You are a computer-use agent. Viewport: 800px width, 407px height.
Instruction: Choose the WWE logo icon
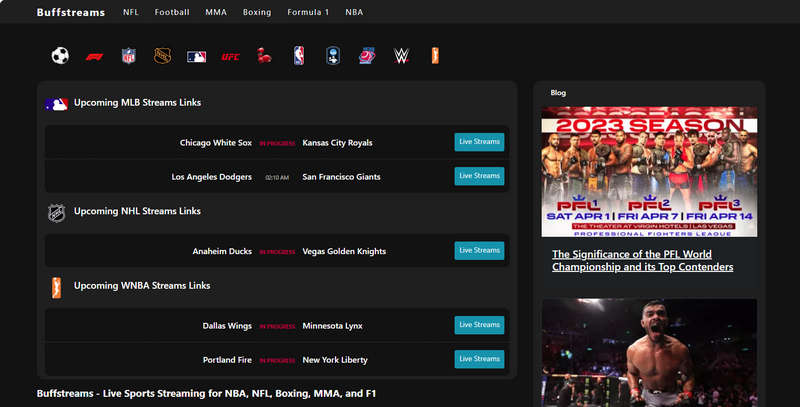pyautogui.click(x=402, y=56)
